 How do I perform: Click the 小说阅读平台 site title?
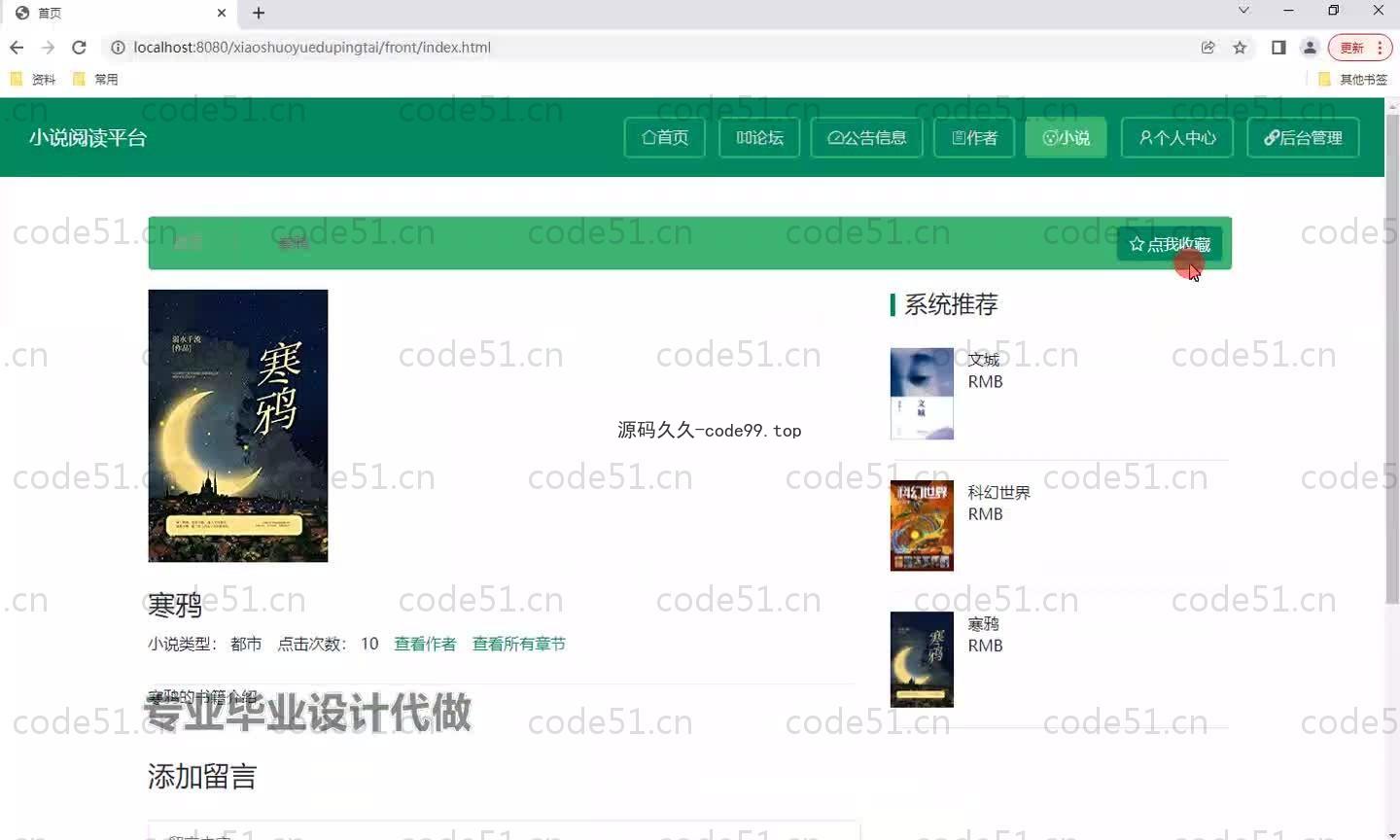pos(87,137)
